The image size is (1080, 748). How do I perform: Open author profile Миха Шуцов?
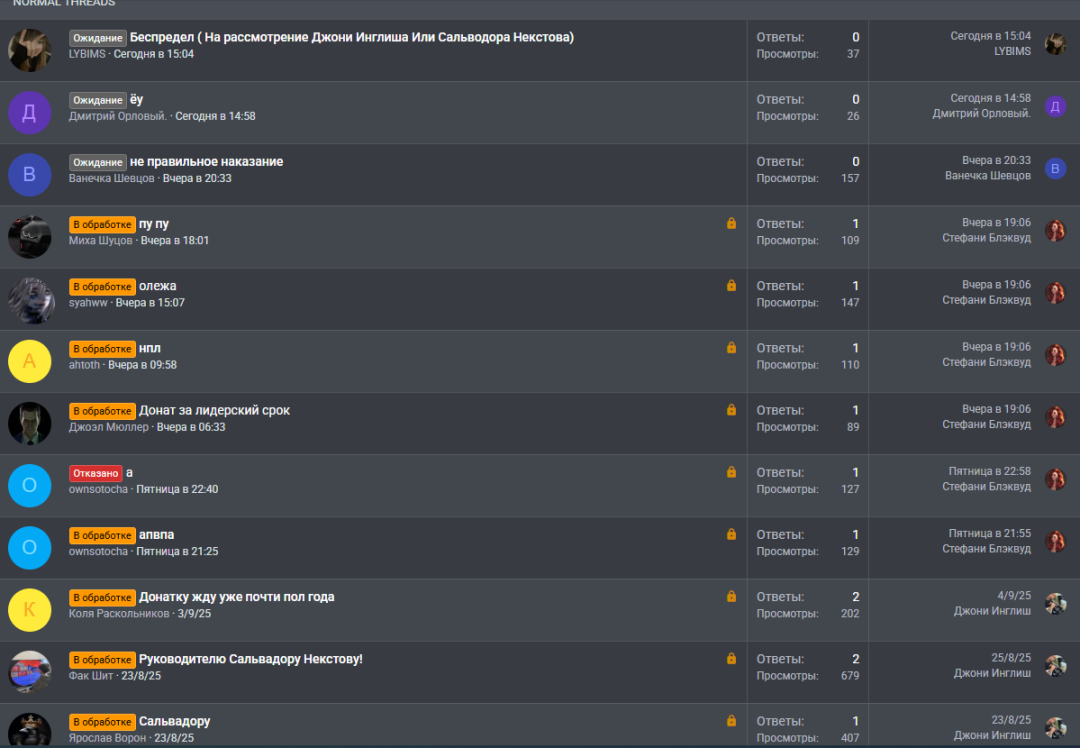tap(101, 240)
